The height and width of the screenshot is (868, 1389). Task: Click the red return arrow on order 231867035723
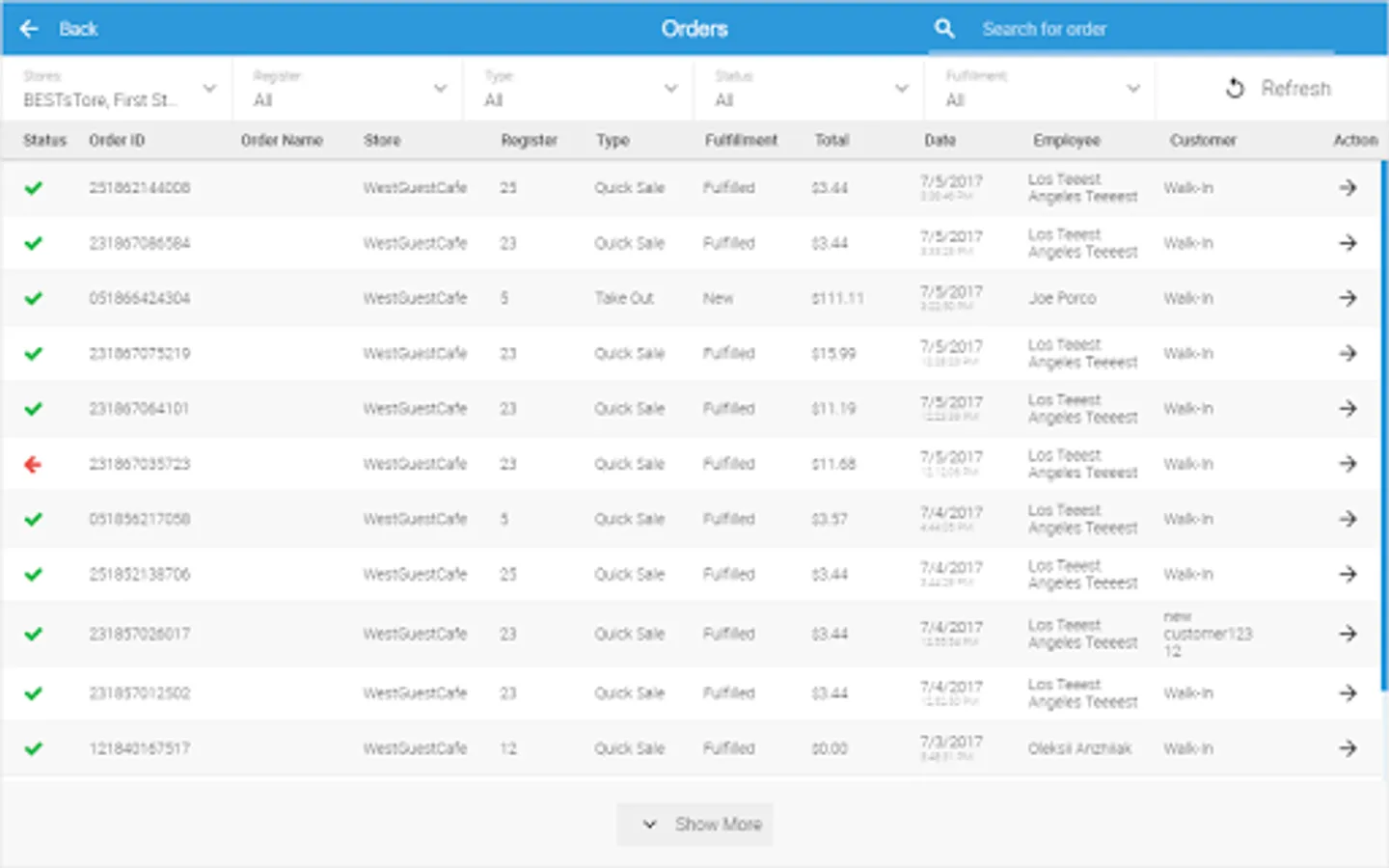[x=34, y=464]
